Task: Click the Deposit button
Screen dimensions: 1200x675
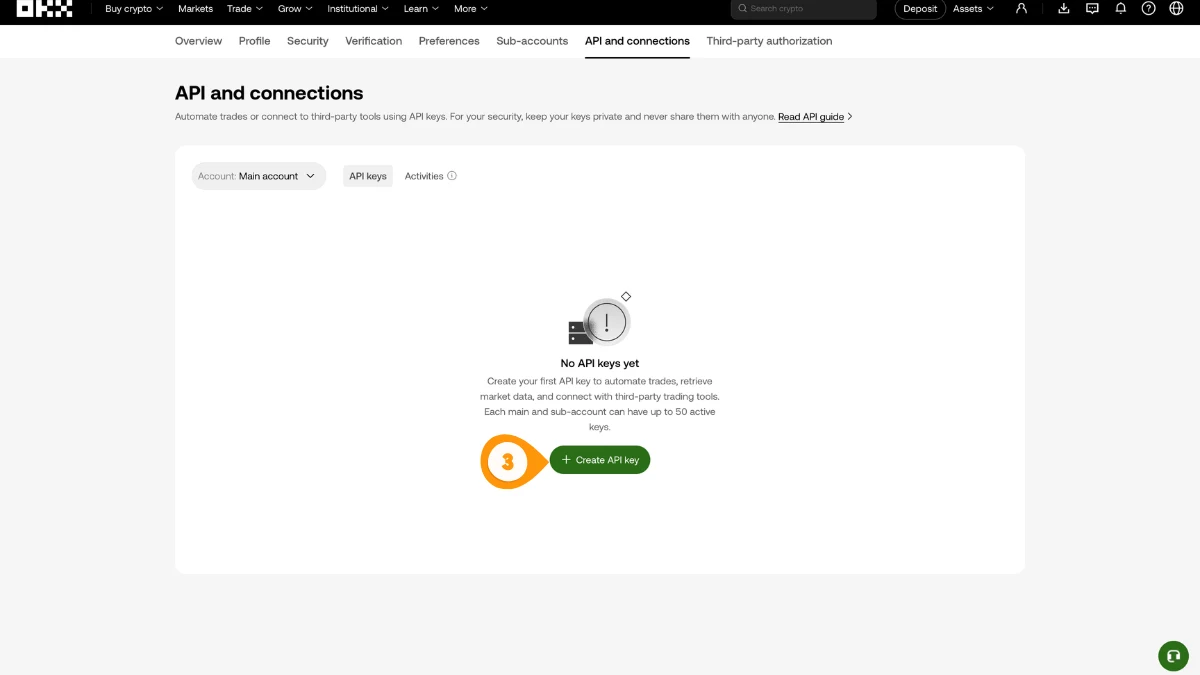Action: (x=920, y=9)
